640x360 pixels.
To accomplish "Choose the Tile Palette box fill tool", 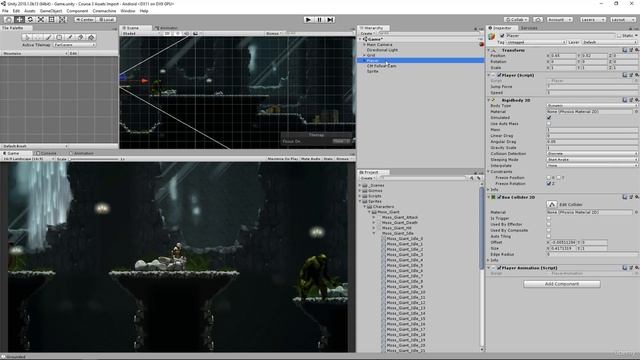I will coord(59,37).
